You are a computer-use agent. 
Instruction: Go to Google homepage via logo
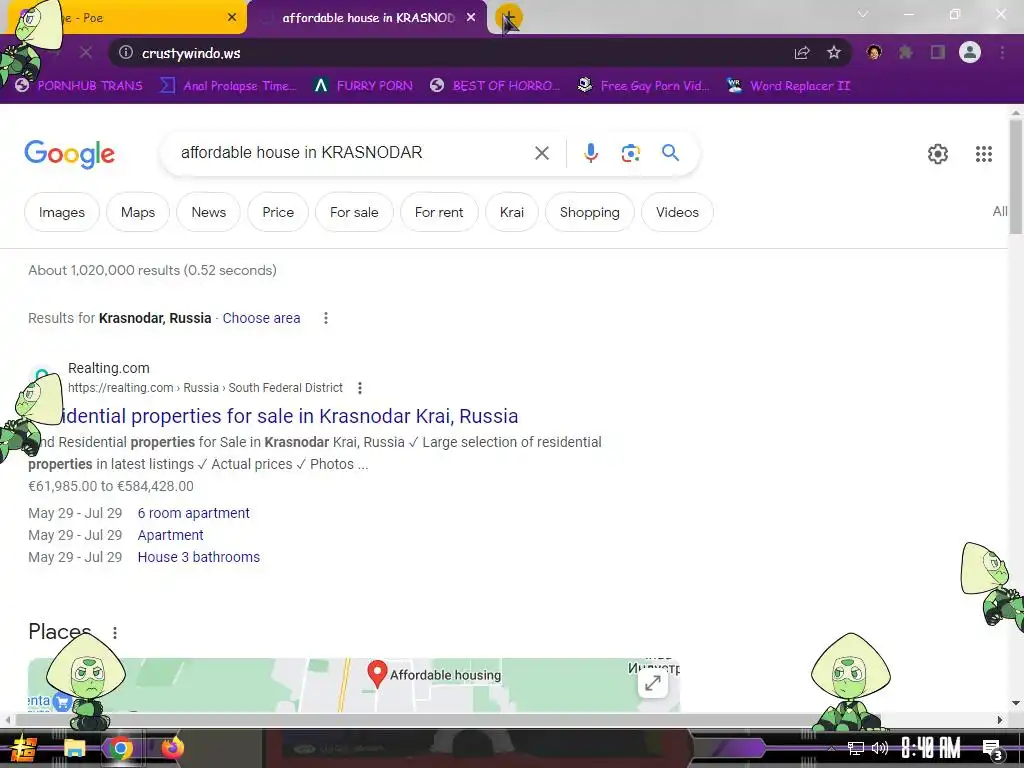pos(69,153)
